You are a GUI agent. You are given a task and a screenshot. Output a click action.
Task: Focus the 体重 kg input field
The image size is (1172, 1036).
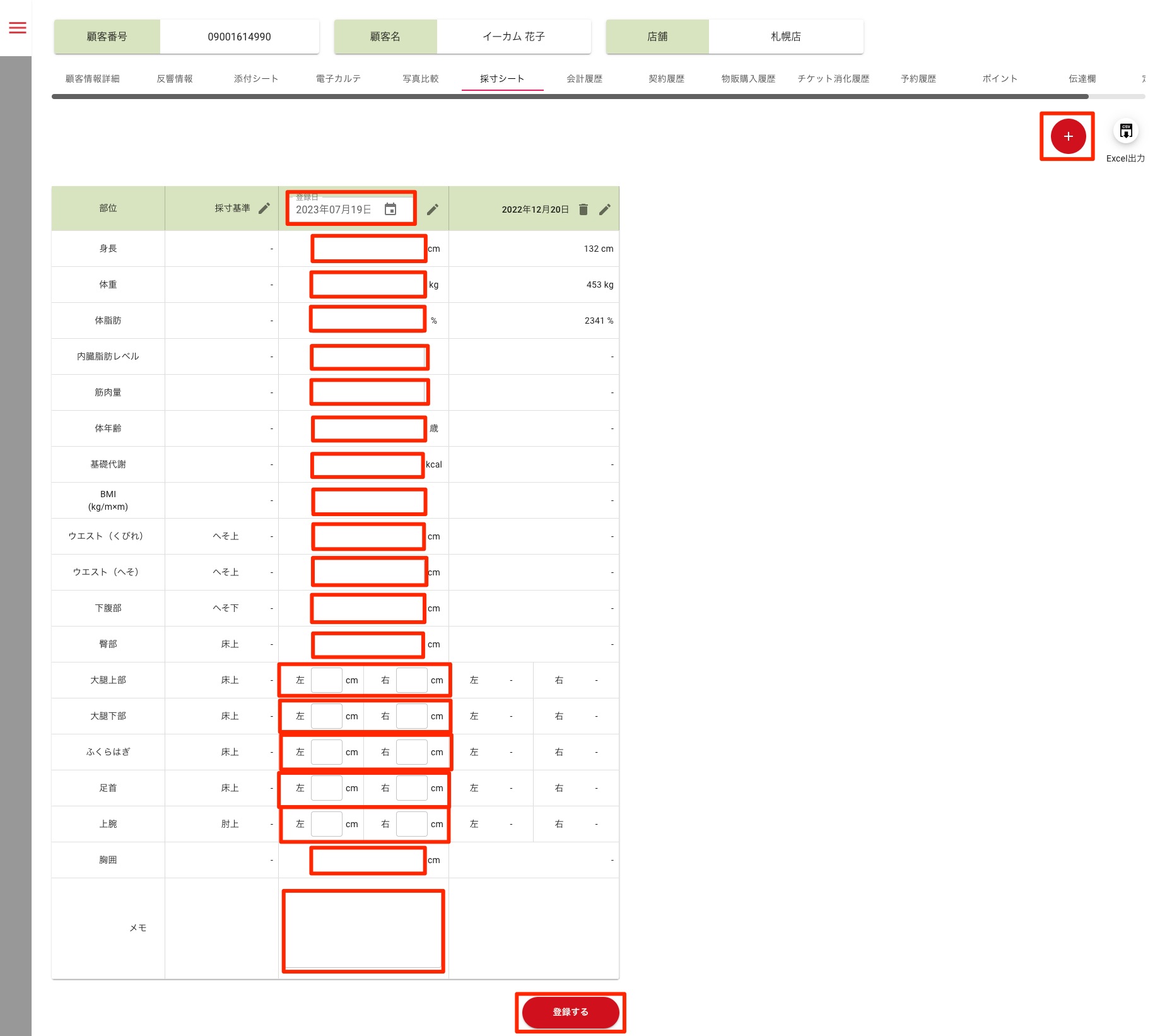[368, 285]
